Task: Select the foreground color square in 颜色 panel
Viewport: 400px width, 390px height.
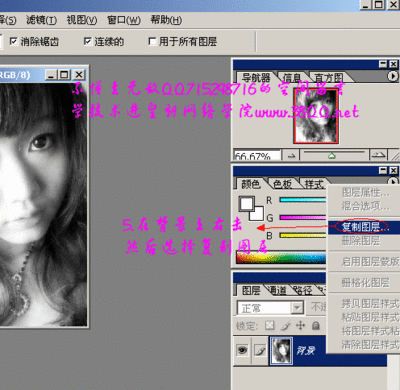Action: [x=246, y=203]
